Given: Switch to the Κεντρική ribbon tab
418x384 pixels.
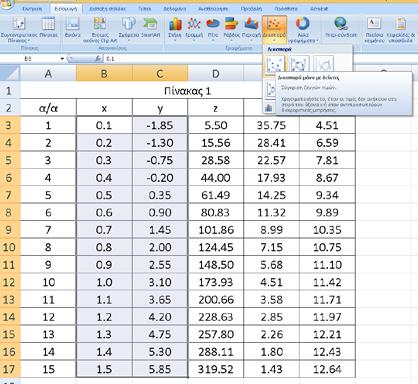Looking at the screenshot, I should coord(32,9).
